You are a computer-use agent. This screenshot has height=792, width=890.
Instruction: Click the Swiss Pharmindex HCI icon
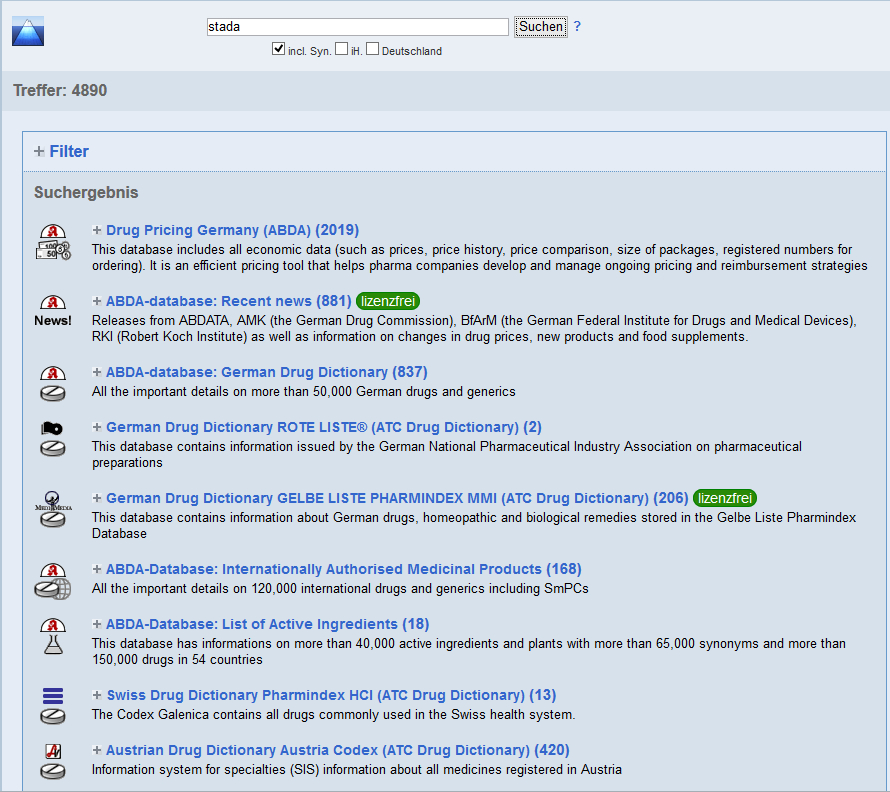click(53, 706)
